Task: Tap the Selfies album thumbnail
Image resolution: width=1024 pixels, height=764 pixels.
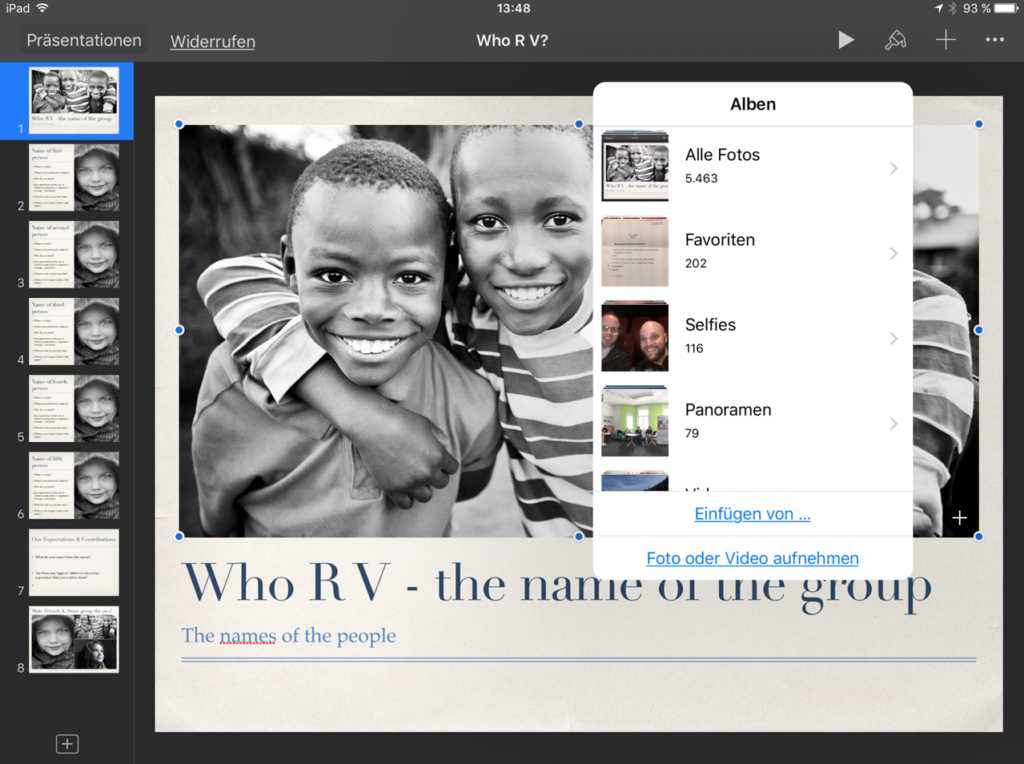Action: point(635,336)
